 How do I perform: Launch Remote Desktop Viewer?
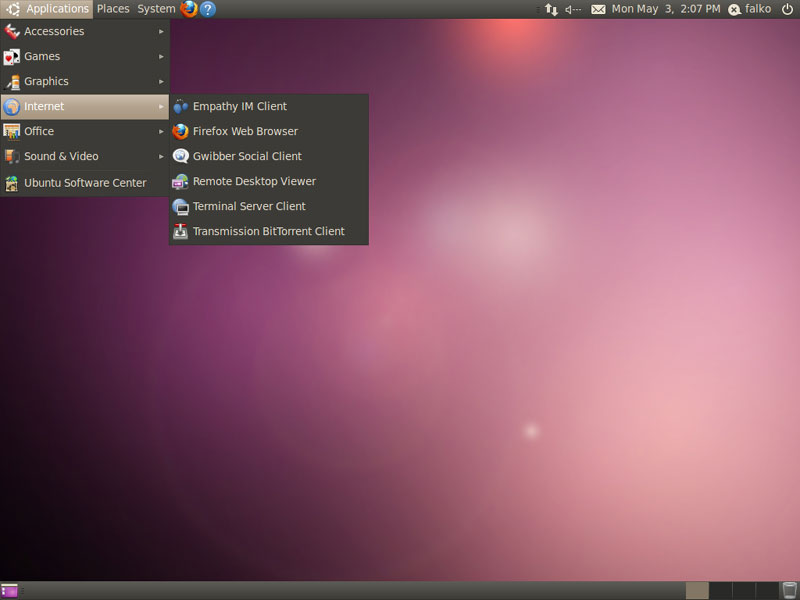pos(269,182)
